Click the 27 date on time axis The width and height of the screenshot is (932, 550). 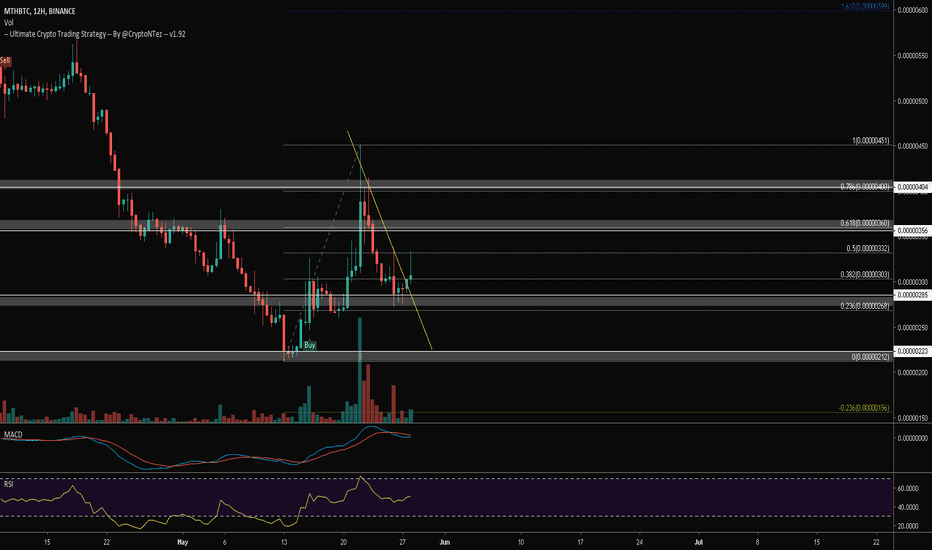pos(403,542)
